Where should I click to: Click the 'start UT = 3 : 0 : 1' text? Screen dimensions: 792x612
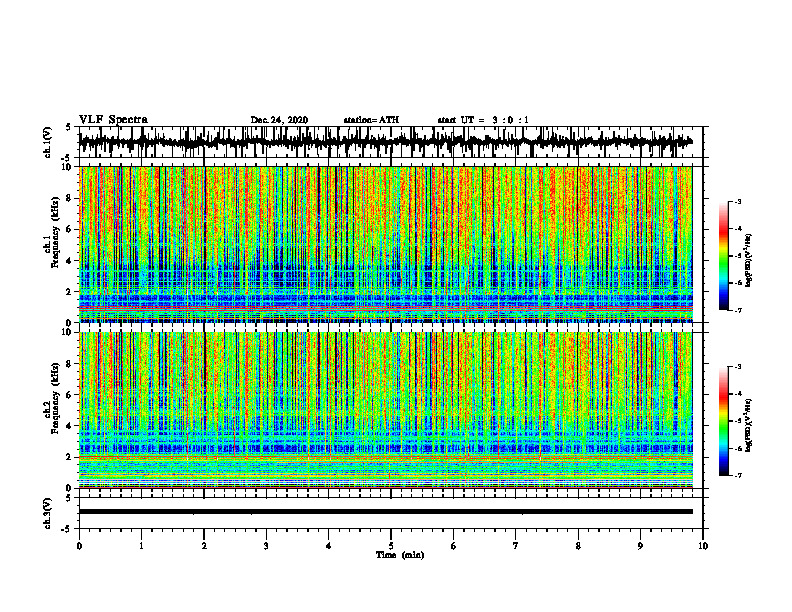pyautogui.click(x=483, y=120)
